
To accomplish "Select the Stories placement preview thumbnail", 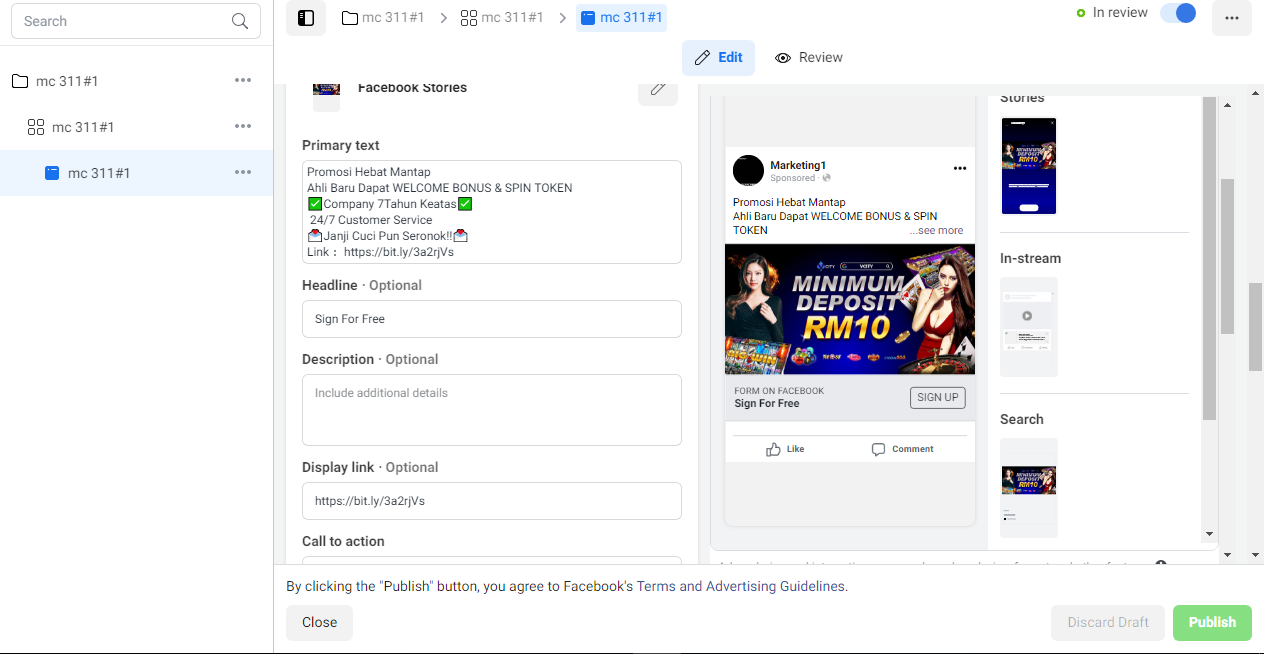I will (1029, 166).
